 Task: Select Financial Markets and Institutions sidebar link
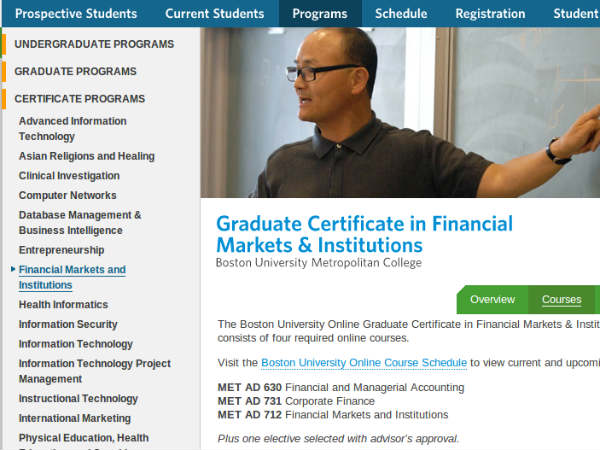(72, 278)
